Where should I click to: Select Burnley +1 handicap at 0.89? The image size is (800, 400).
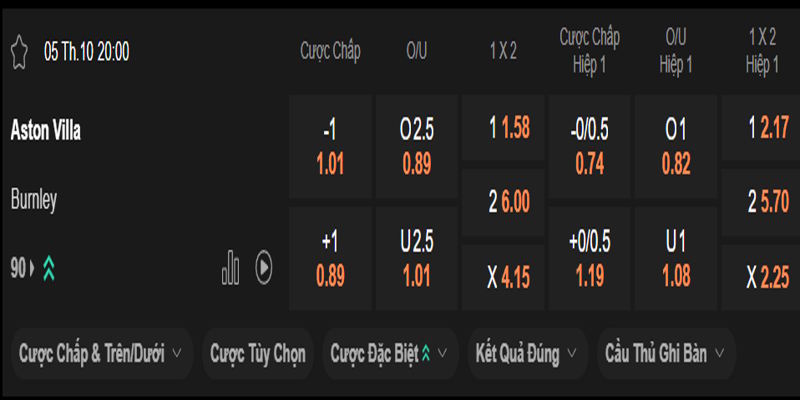point(330,259)
